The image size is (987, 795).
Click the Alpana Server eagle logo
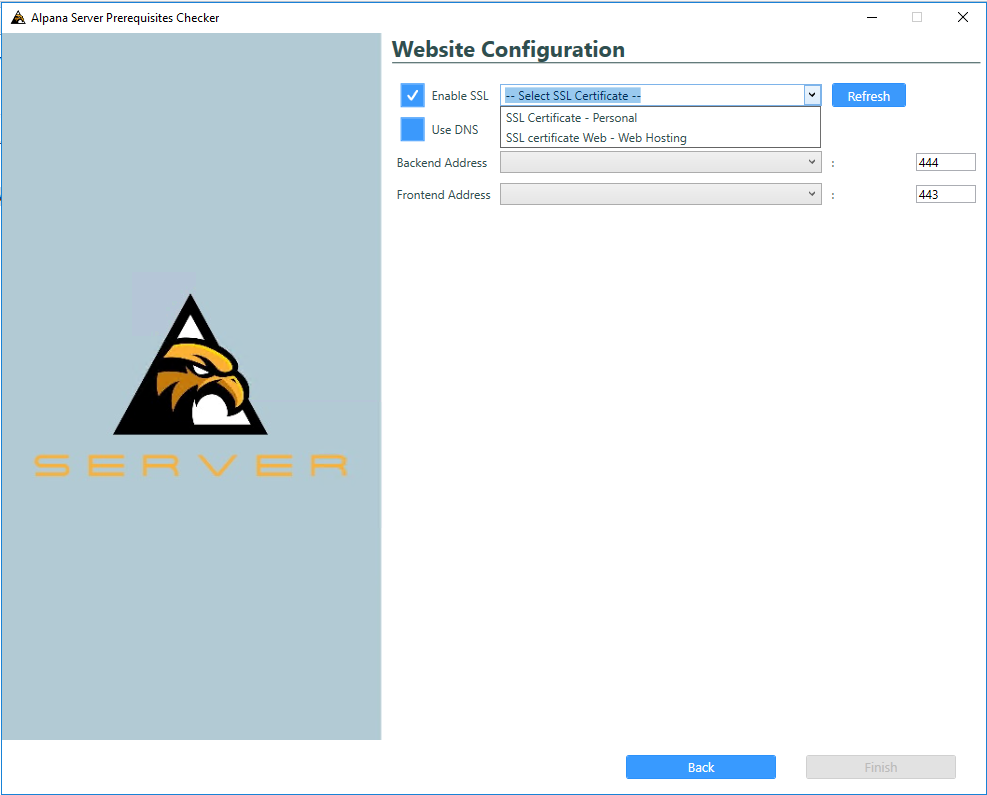coord(190,364)
